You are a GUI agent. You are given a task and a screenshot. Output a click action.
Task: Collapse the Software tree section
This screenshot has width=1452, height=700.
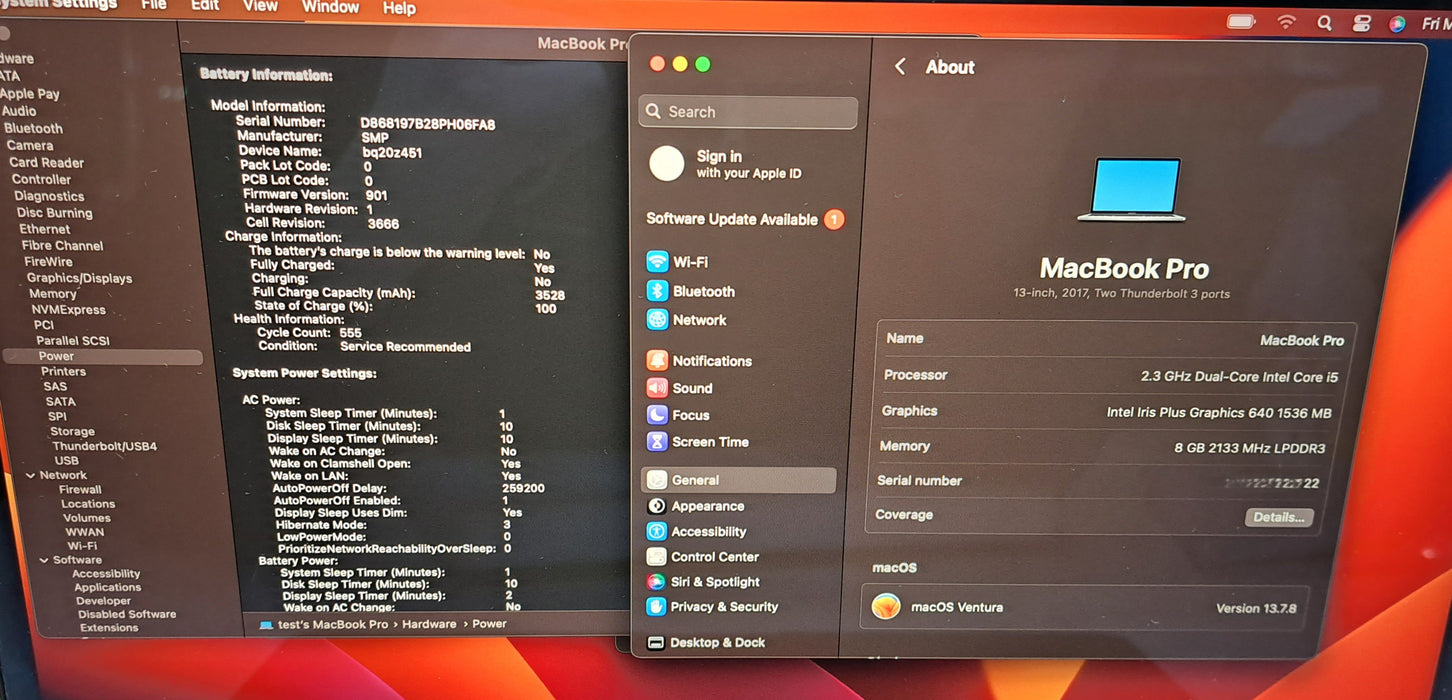tap(43, 559)
